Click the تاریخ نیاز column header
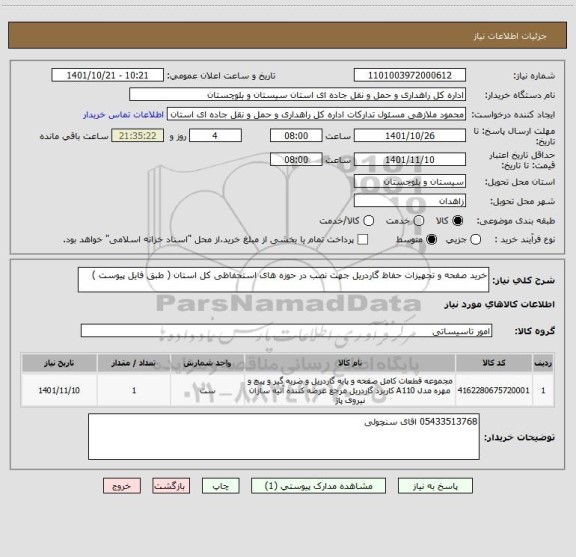This screenshot has height=557, width=576. (59, 363)
